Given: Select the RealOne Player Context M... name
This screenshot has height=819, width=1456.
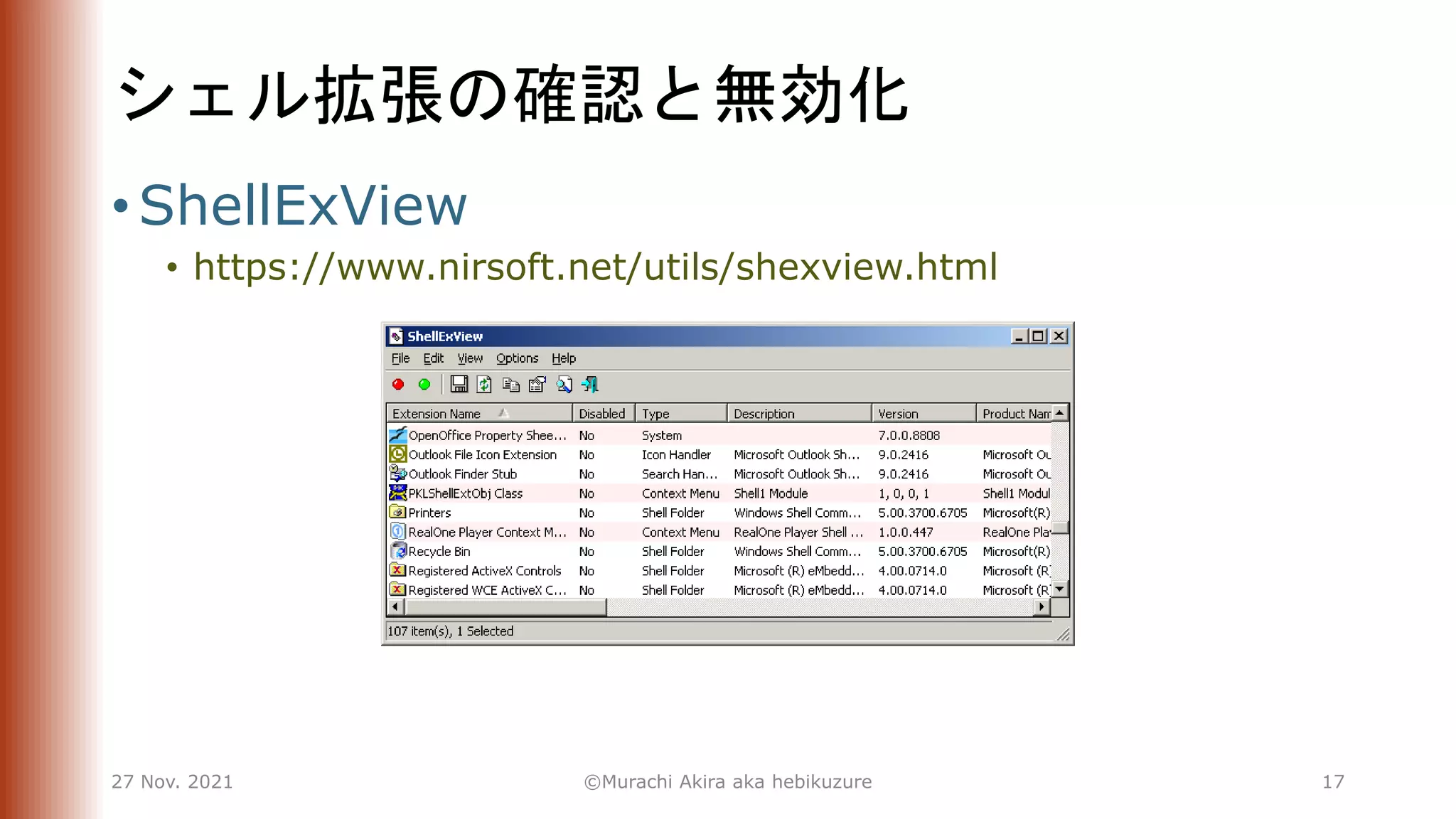Looking at the screenshot, I should [x=488, y=532].
